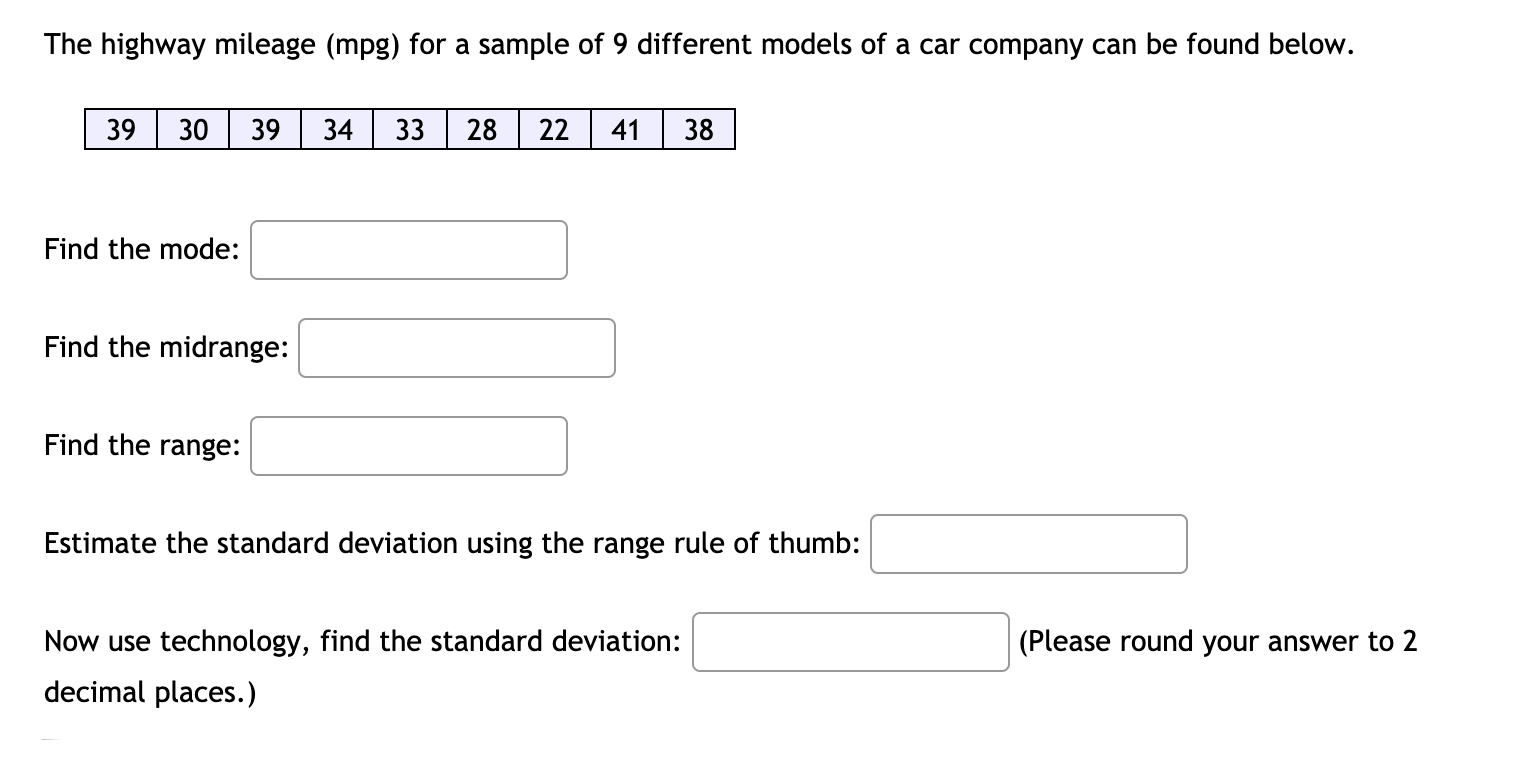Select the table cell containing 34
1524x762 pixels.
(336, 129)
